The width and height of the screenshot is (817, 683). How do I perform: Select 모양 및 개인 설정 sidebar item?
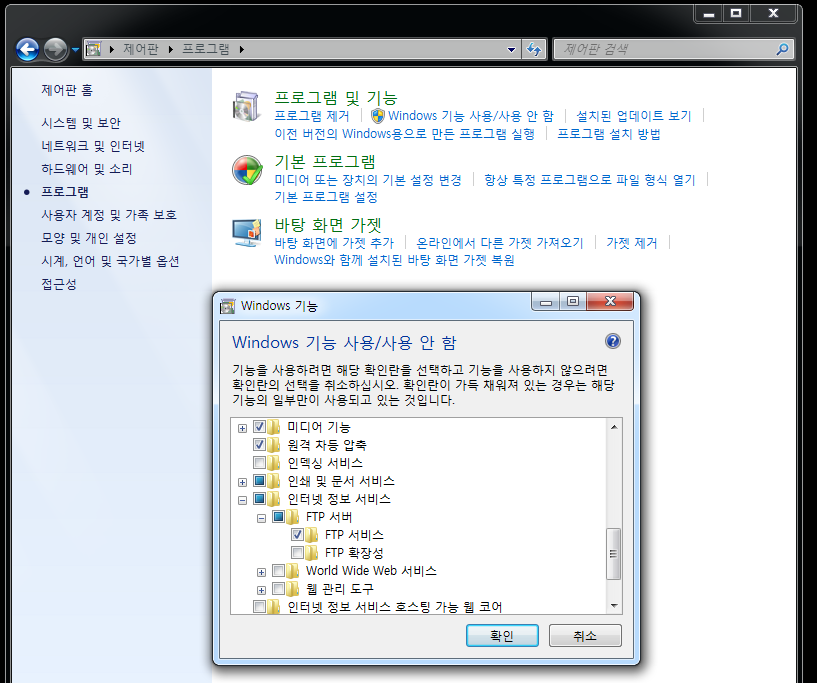(89, 238)
